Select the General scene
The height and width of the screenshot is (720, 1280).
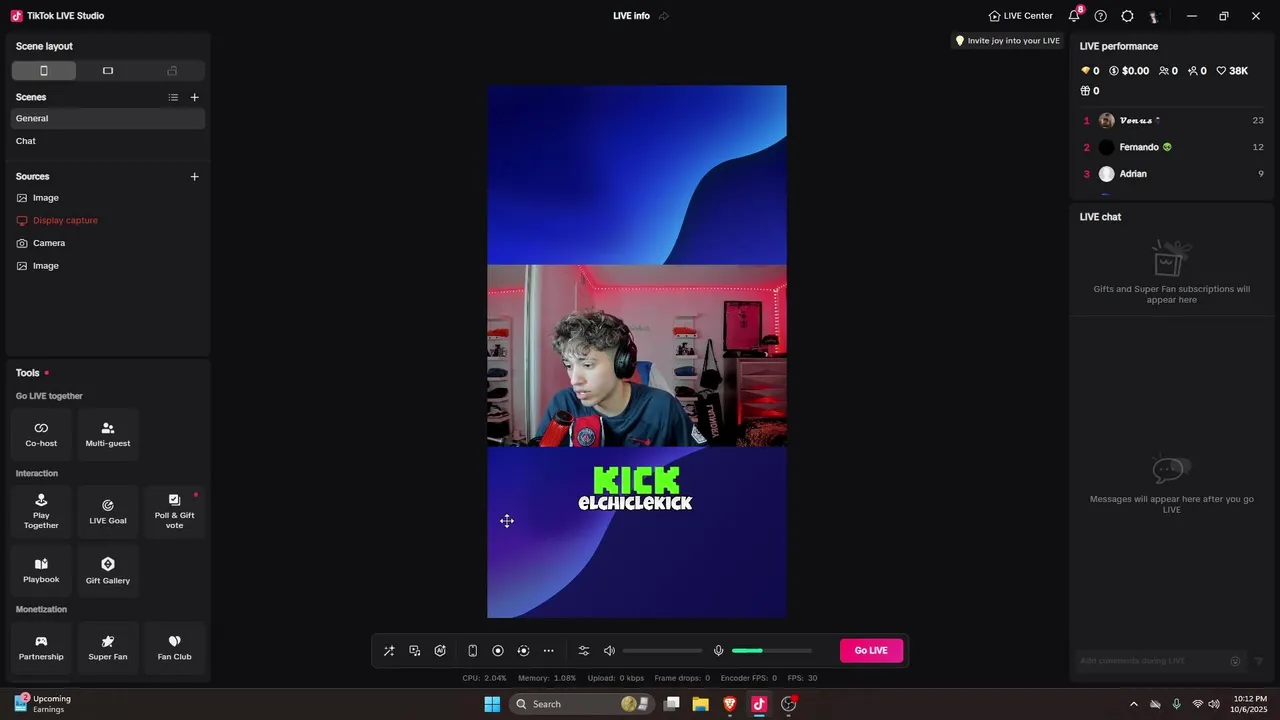pos(108,118)
